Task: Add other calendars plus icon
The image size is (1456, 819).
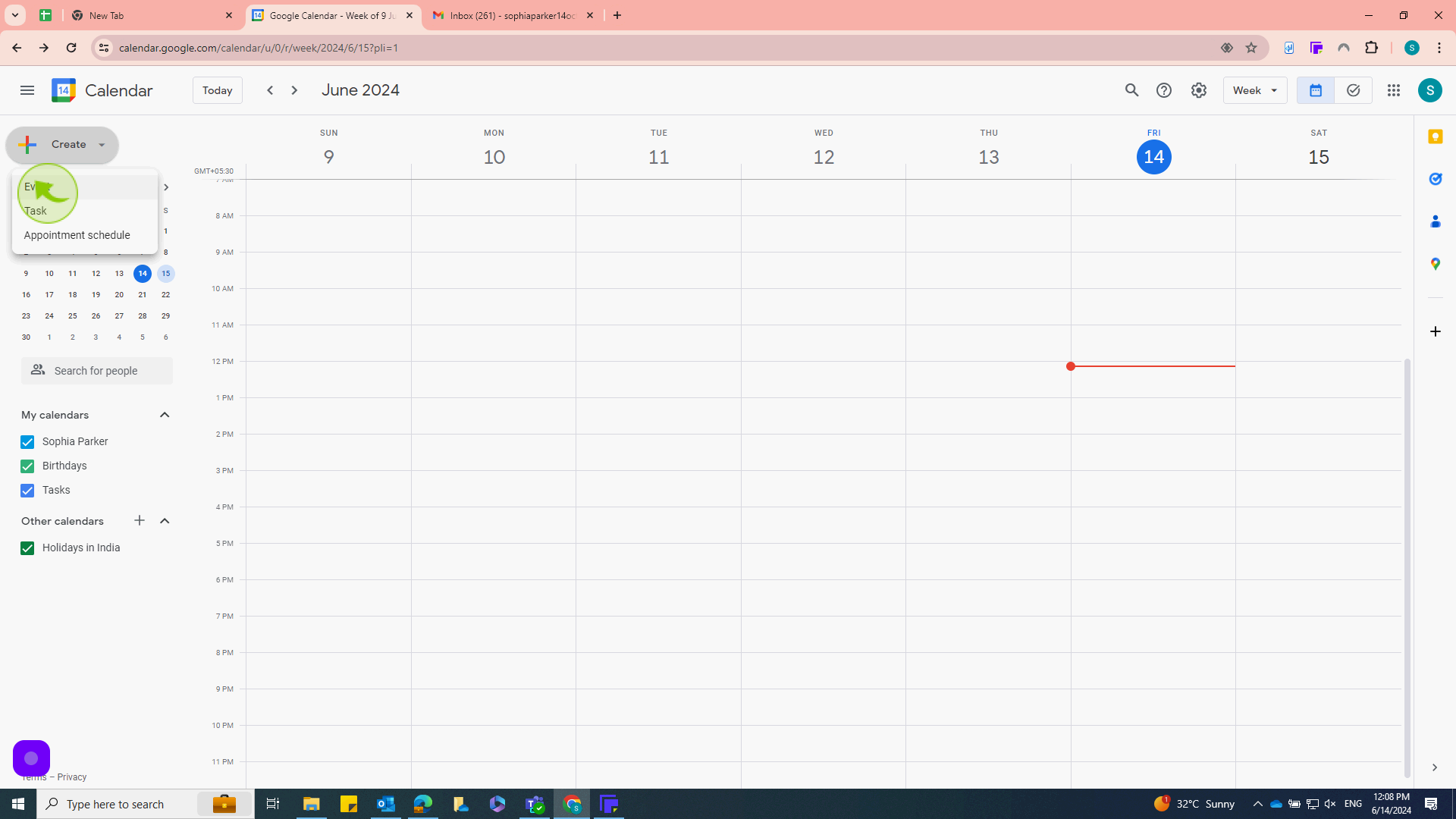Action: (140, 520)
